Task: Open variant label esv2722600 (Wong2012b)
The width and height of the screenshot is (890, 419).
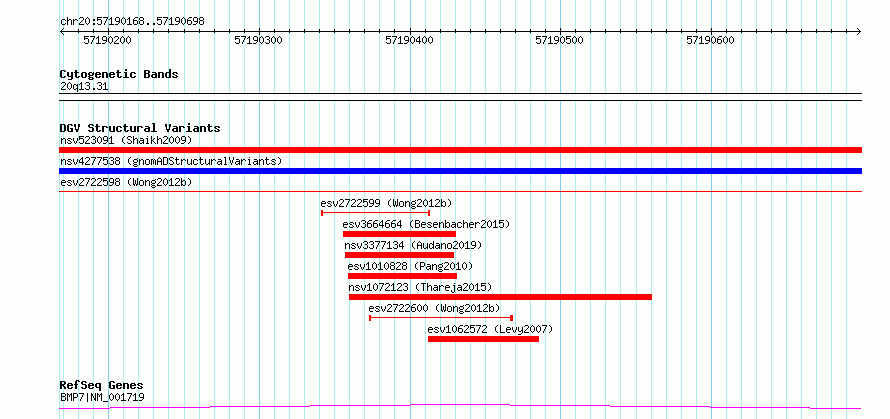Action: (435, 308)
